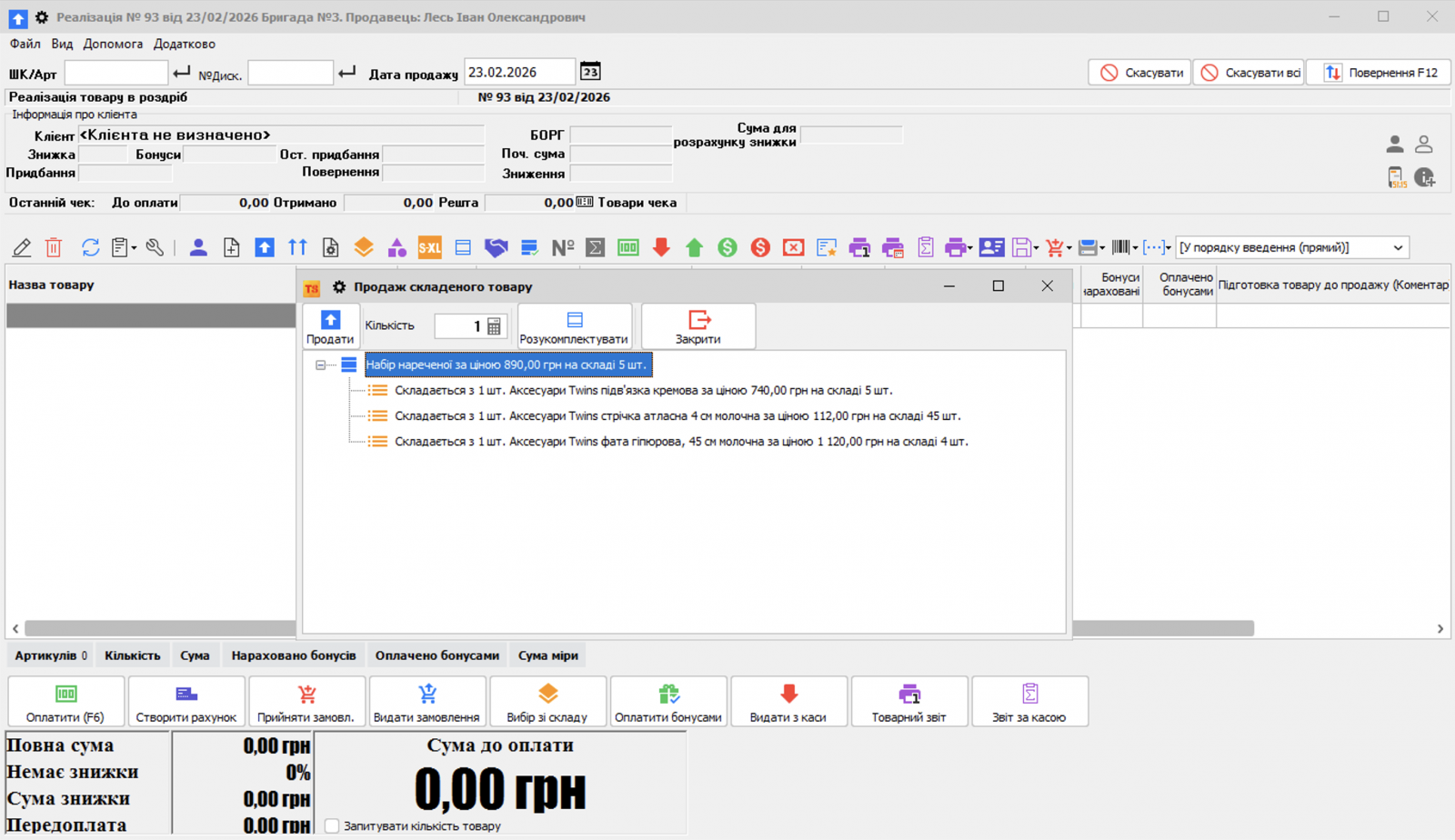Click the blue refresh arrows toolbar icon
This screenshot has height=840, width=1455.
[x=90, y=247]
